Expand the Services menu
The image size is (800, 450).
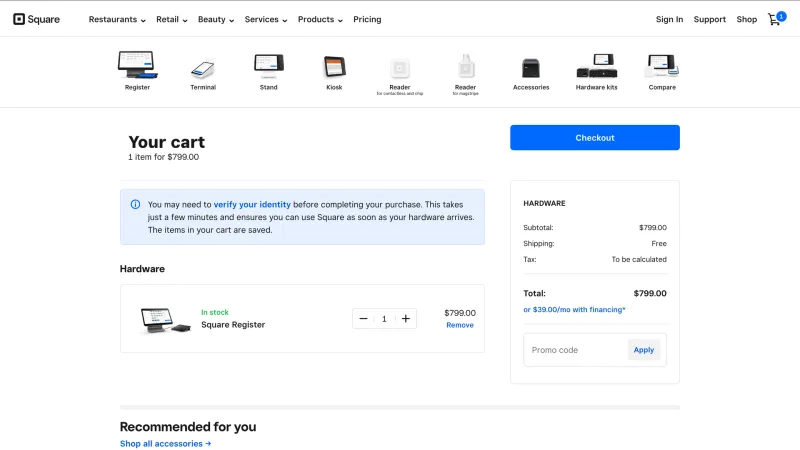266,19
